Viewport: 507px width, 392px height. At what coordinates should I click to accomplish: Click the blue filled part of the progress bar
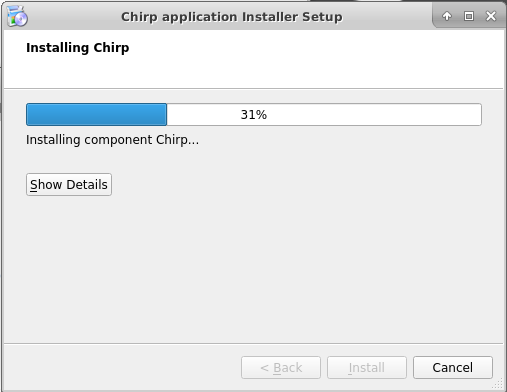point(96,114)
